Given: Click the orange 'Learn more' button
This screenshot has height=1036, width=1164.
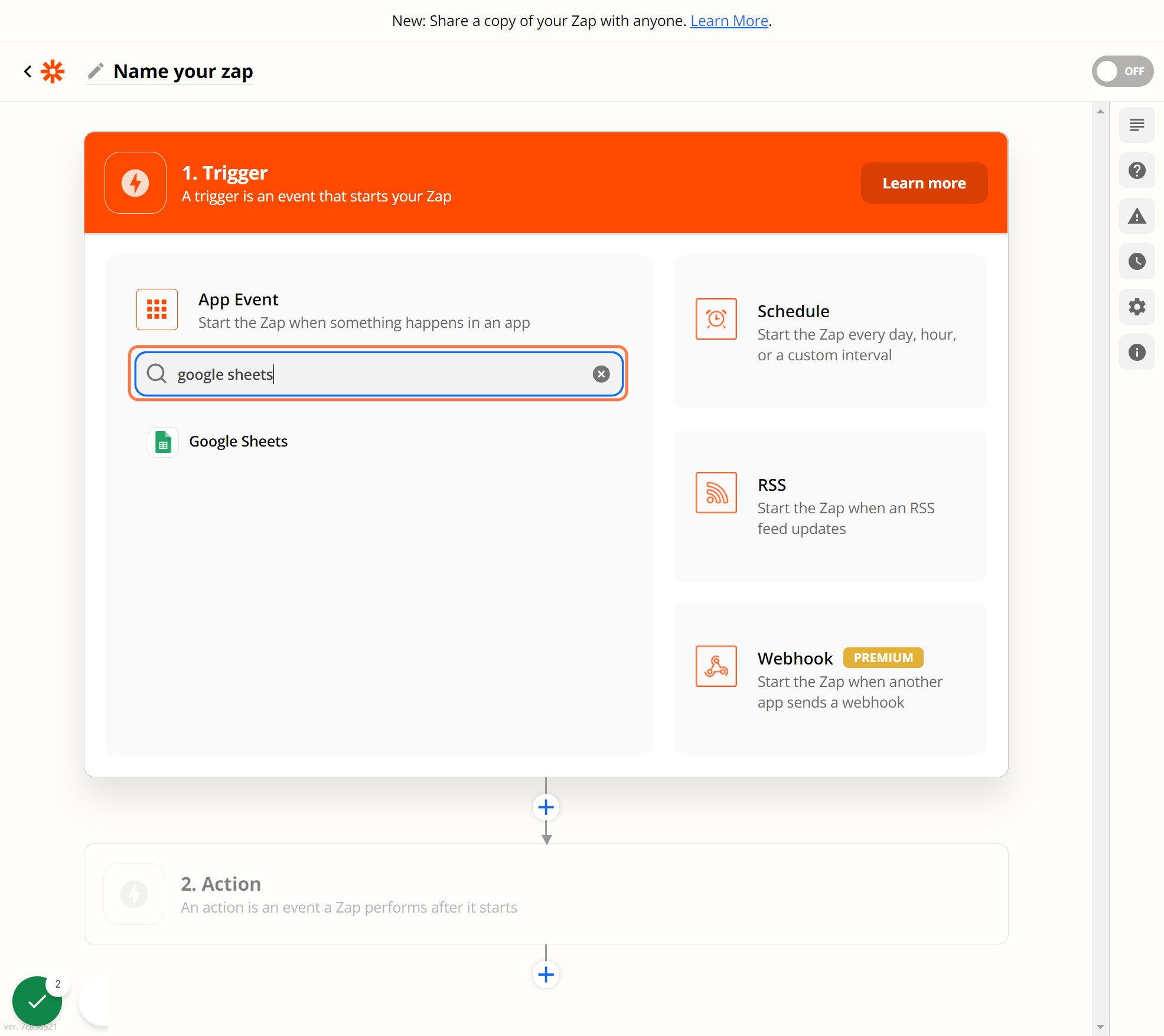Looking at the screenshot, I should pyautogui.click(x=924, y=183).
